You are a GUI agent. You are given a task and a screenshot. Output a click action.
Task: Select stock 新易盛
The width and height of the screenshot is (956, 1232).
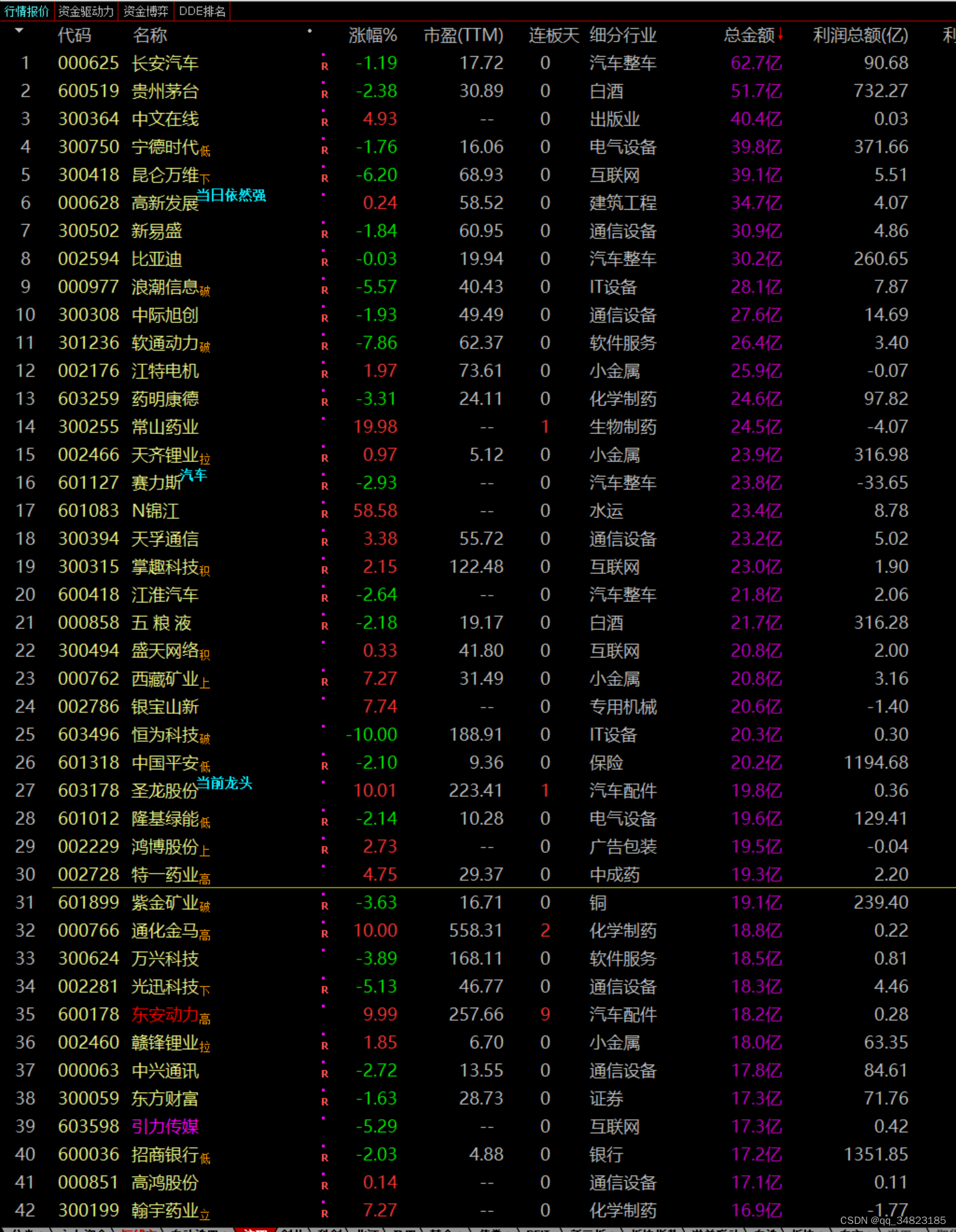coord(157,231)
